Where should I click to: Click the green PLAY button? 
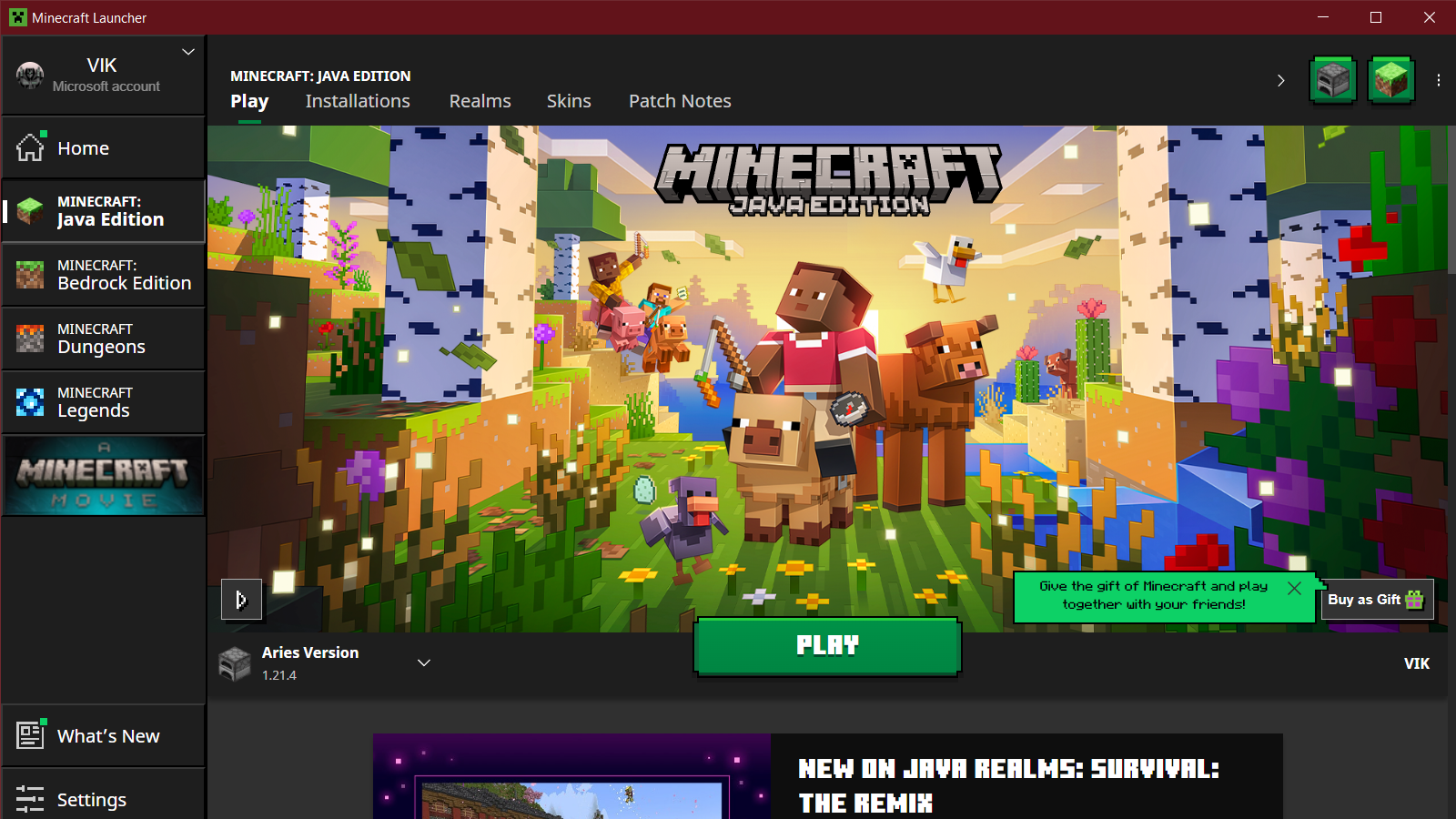click(827, 646)
